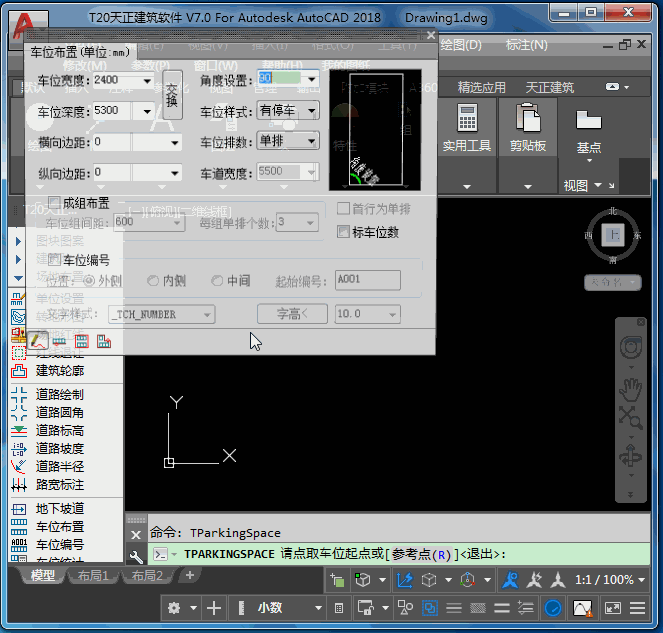Image resolution: width=663 pixels, height=633 pixels.
Task: Select the second parking layout mode icon in dialog
Action: pos(60,341)
